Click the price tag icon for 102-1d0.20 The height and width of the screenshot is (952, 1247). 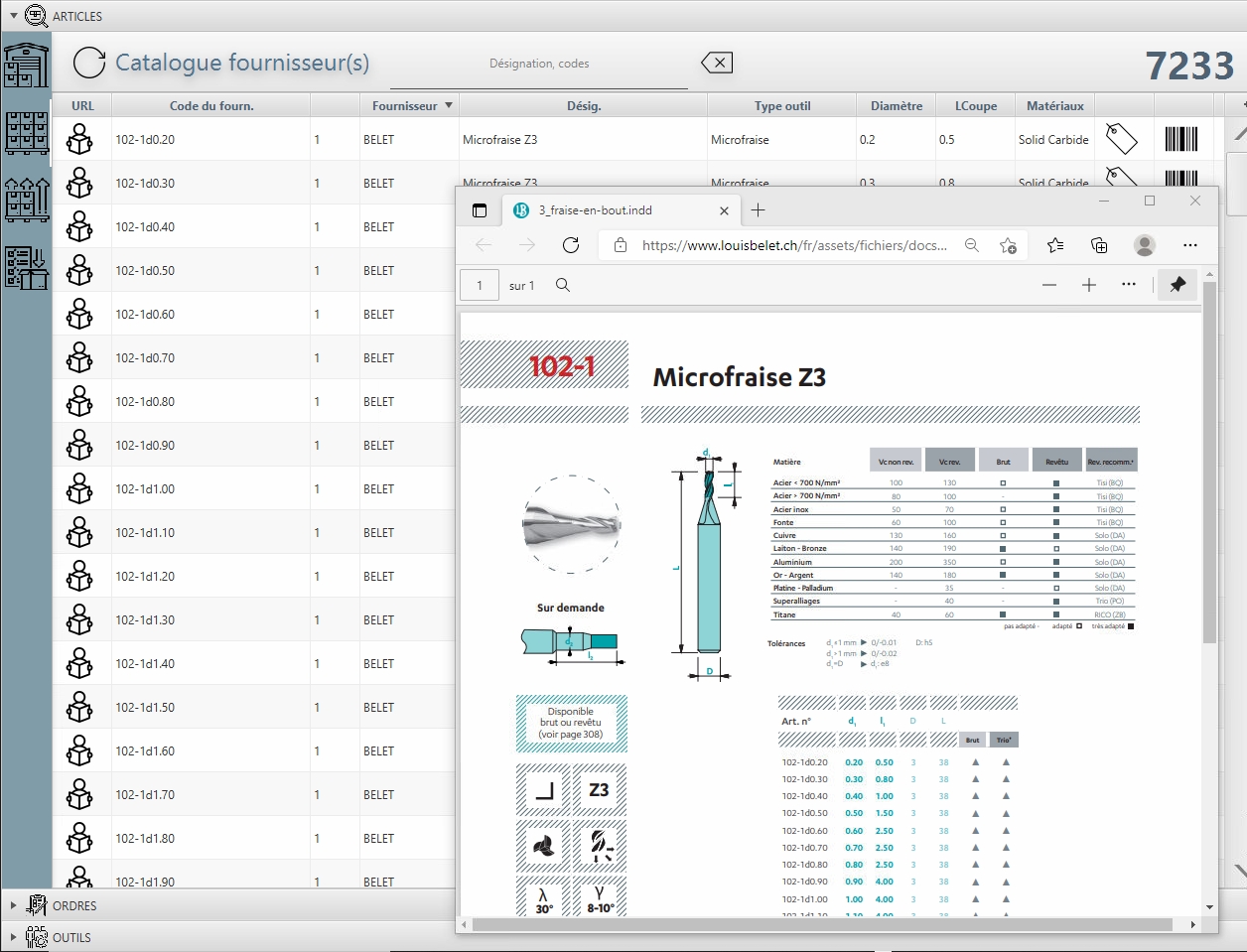tap(1121, 139)
